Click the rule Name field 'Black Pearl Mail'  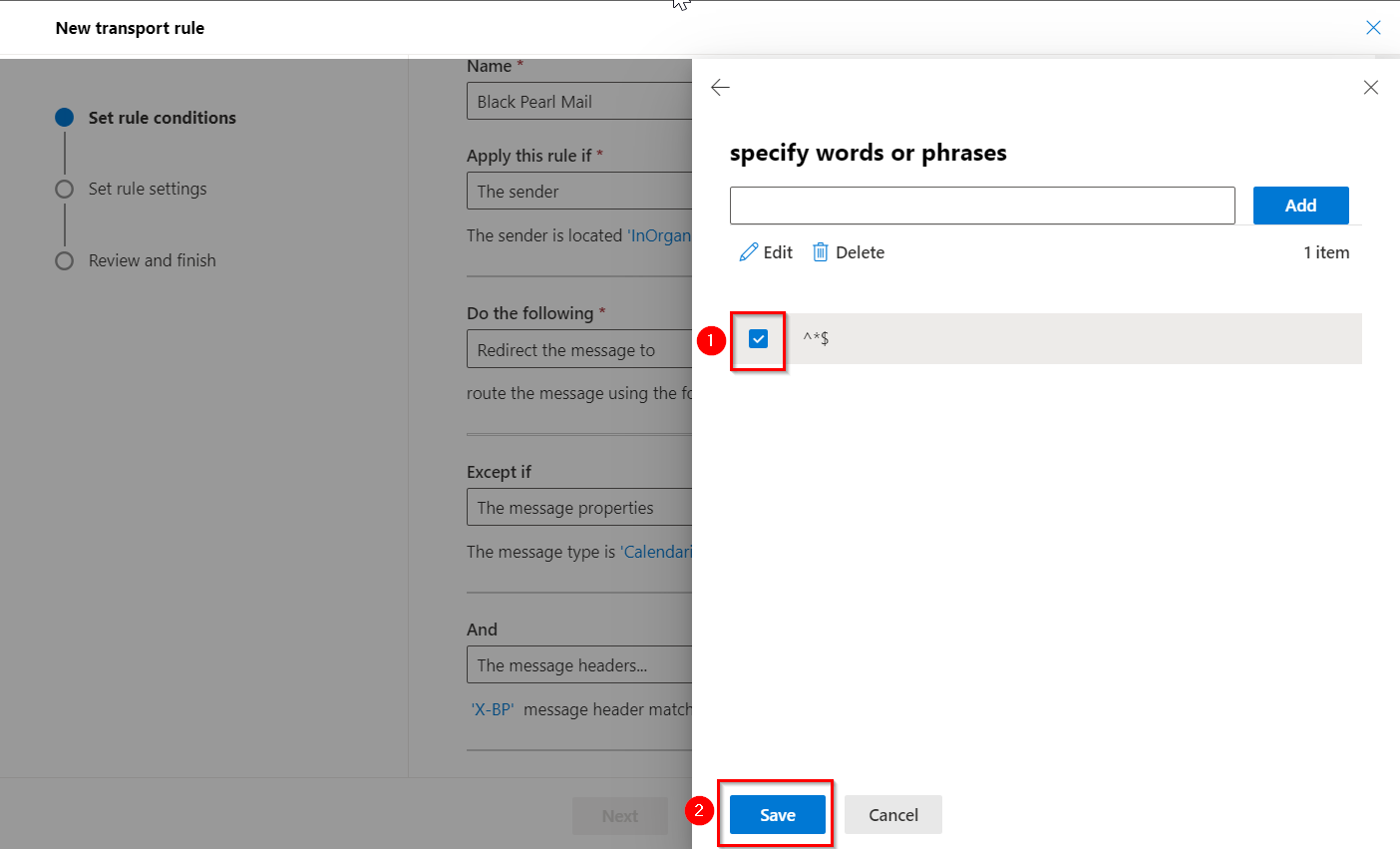pos(578,102)
